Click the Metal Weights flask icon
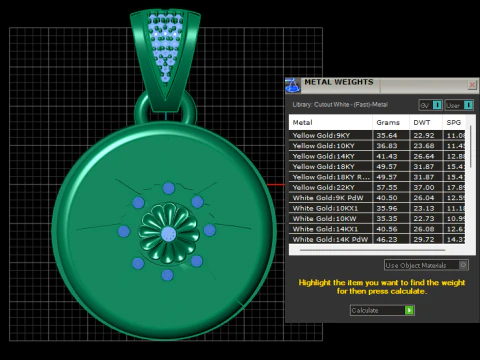Image resolution: width=480 pixels, height=360 pixels. (x=293, y=85)
